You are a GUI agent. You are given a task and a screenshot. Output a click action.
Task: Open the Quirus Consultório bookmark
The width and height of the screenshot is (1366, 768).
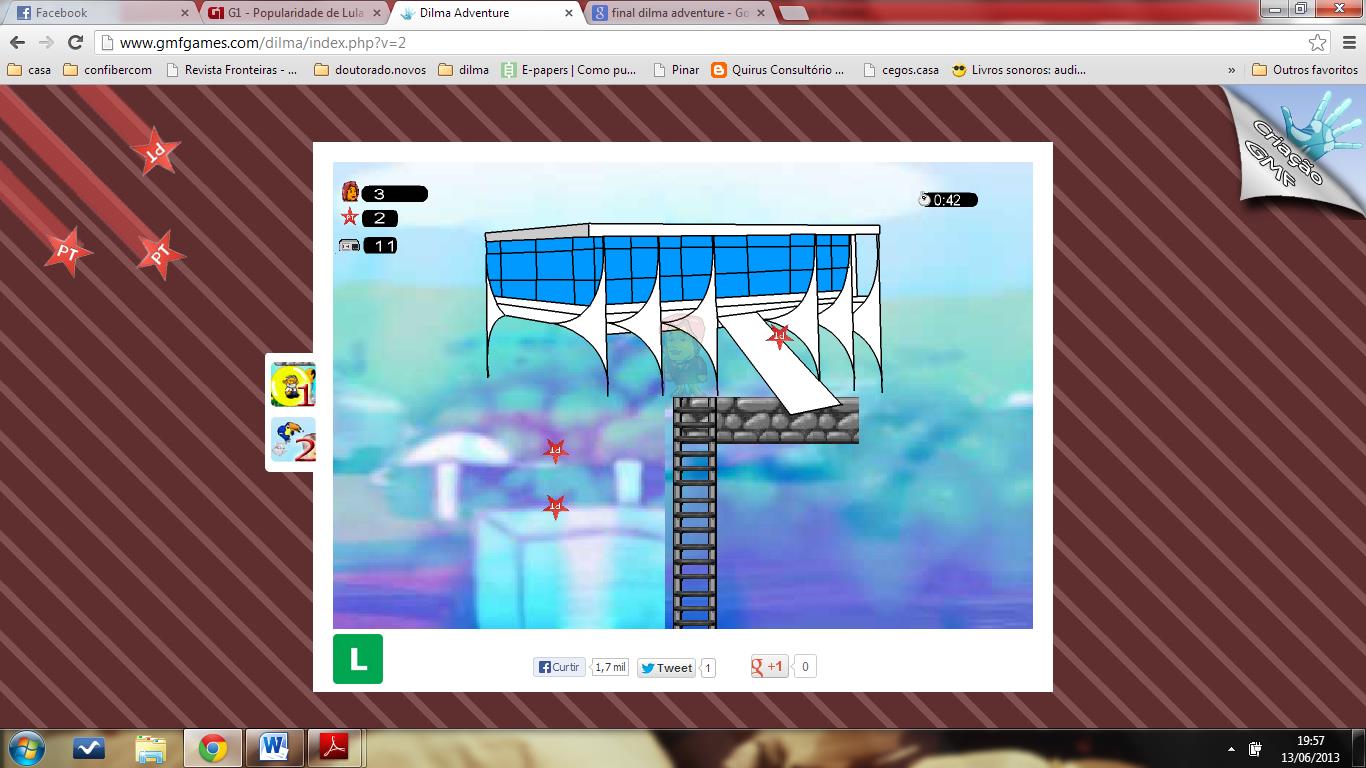pos(777,70)
